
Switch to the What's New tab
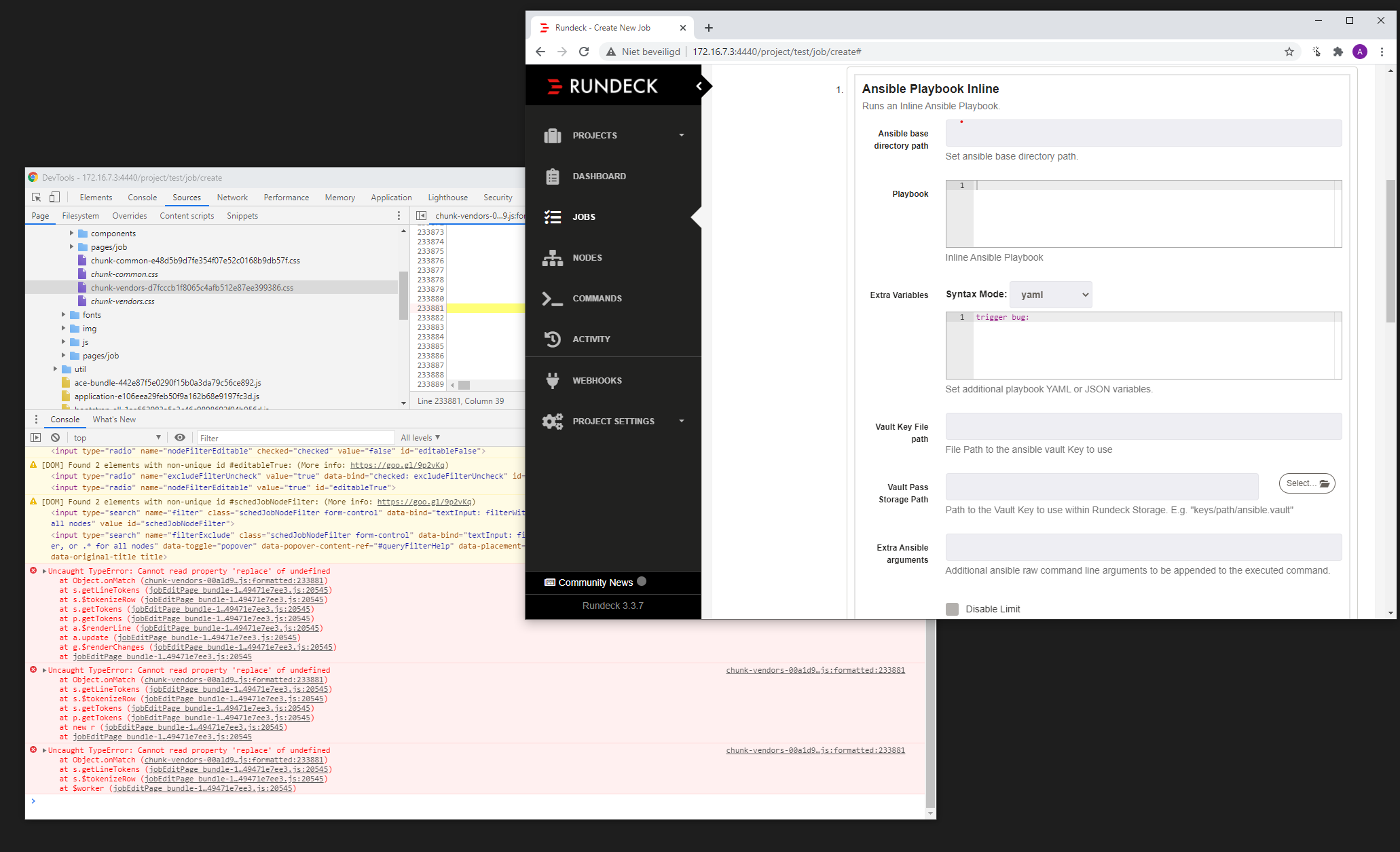pos(114,419)
